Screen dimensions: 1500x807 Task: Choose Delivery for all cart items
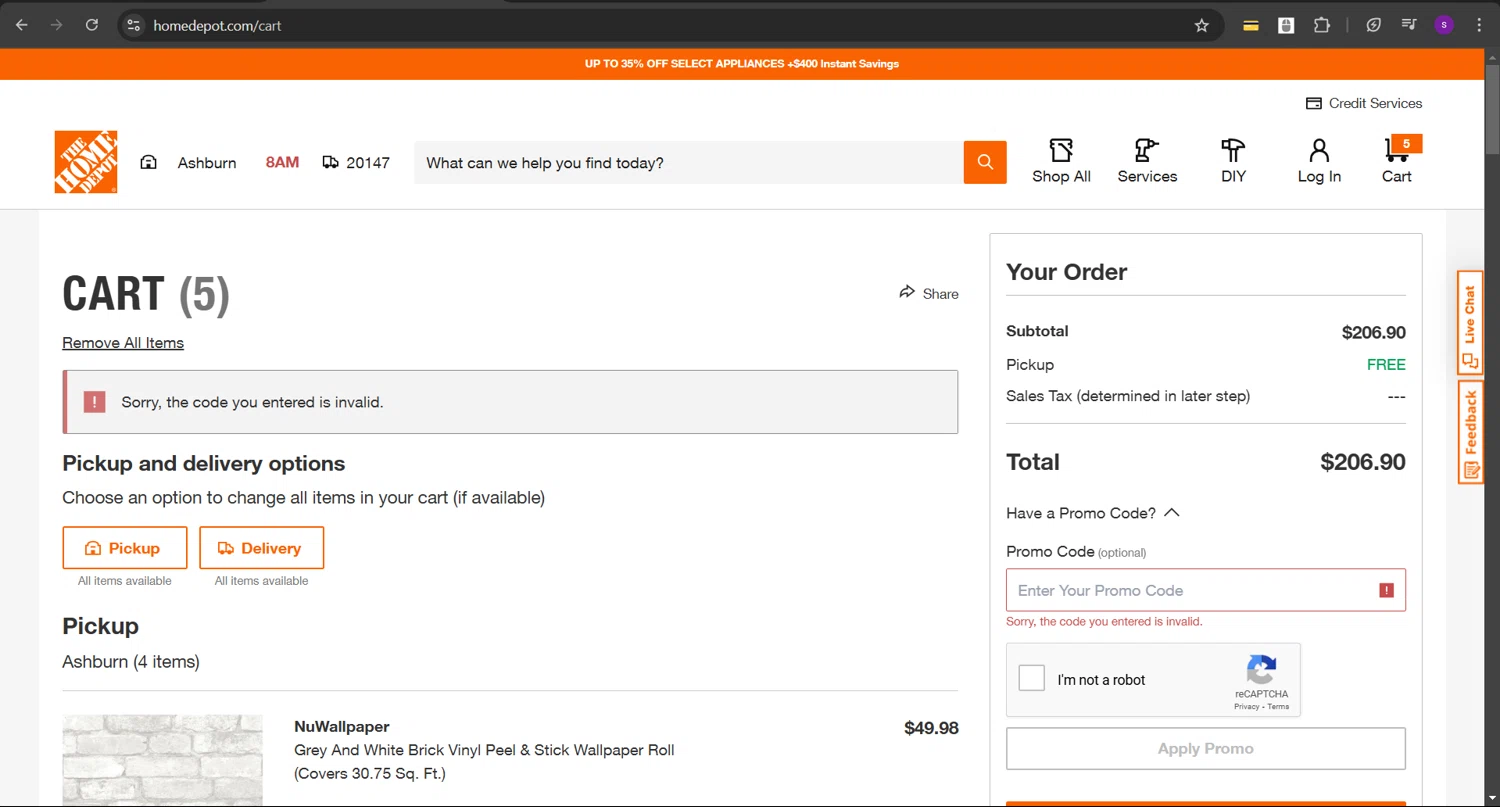click(261, 548)
